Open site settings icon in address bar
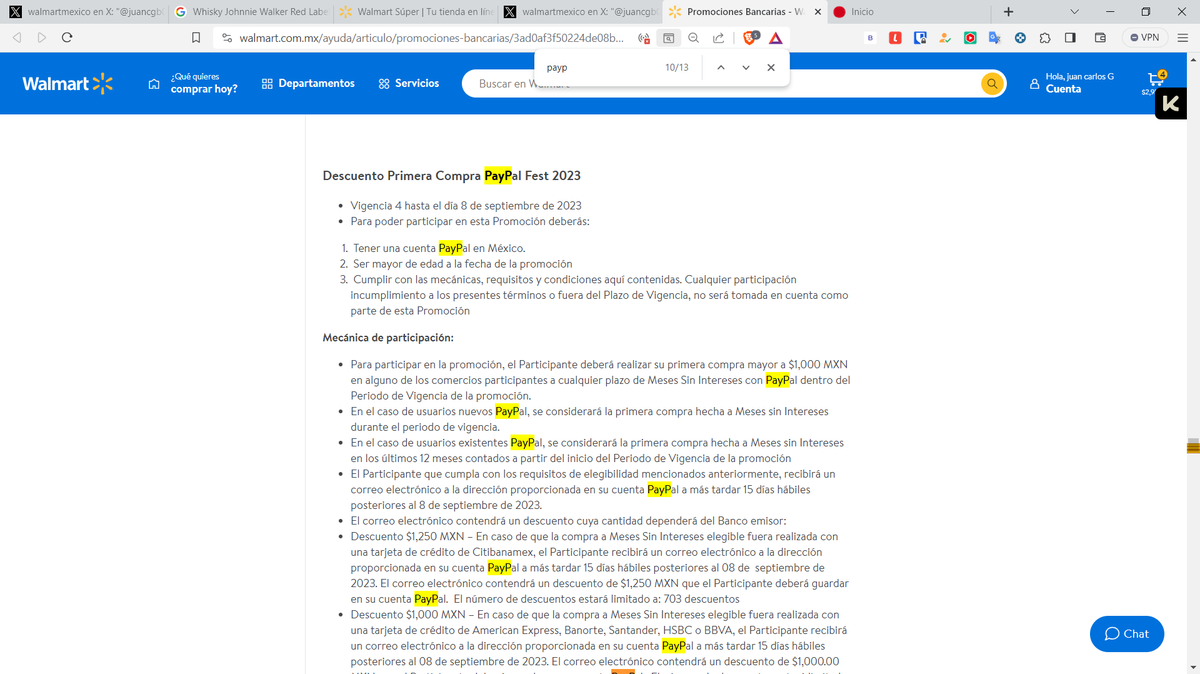1200x674 pixels. pyautogui.click(x=227, y=38)
